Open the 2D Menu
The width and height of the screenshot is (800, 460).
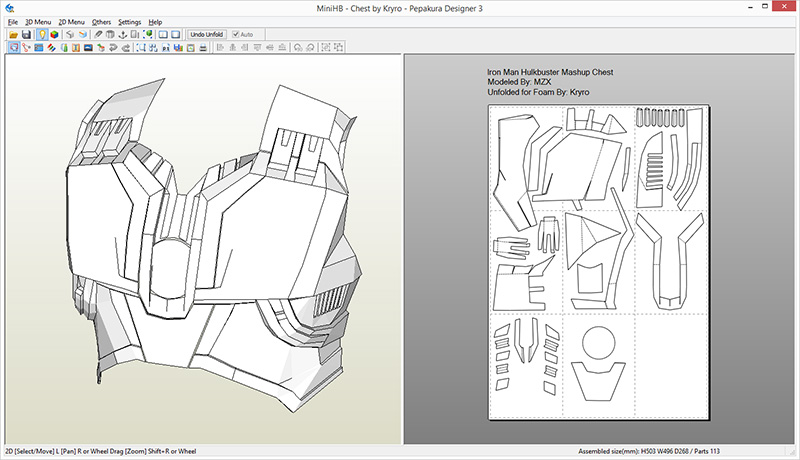point(71,22)
